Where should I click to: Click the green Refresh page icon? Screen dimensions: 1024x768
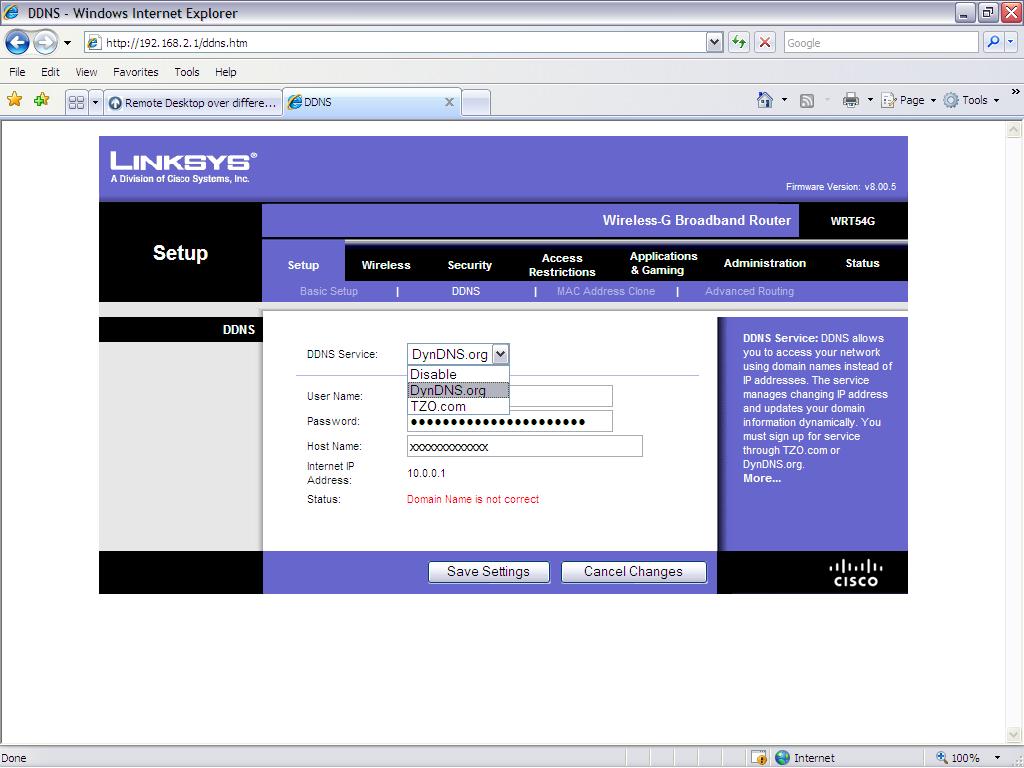point(739,43)
